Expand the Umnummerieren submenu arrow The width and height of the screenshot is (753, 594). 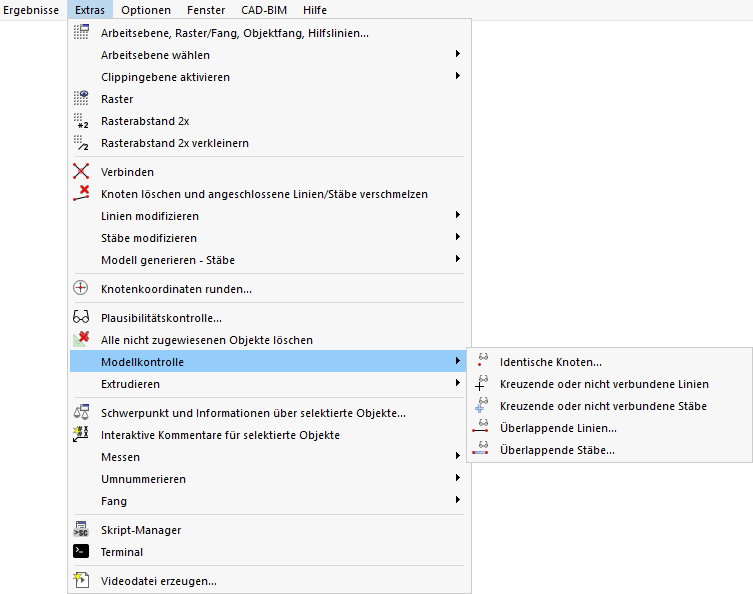click(458, 478)
